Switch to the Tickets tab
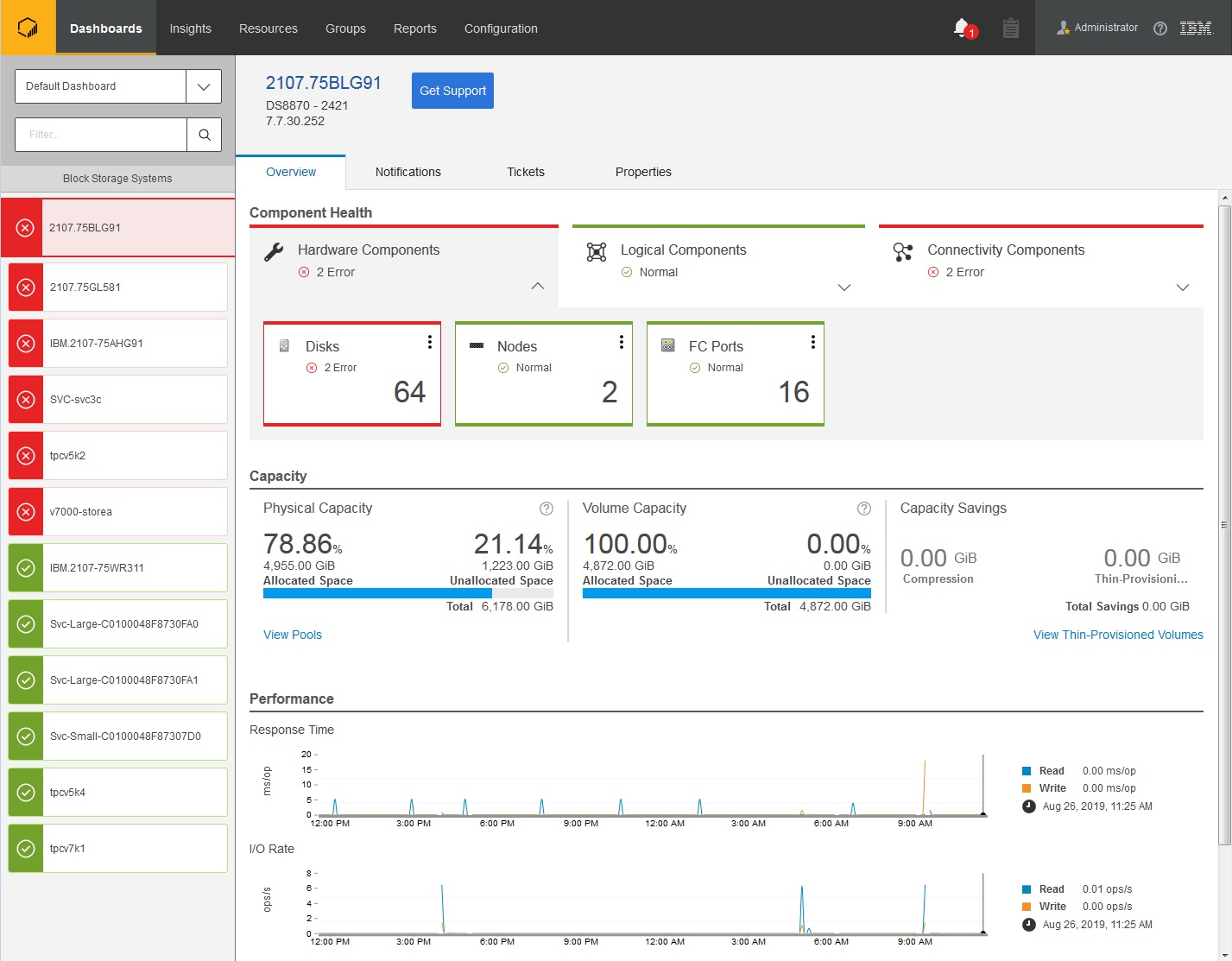 coord(526,172)
